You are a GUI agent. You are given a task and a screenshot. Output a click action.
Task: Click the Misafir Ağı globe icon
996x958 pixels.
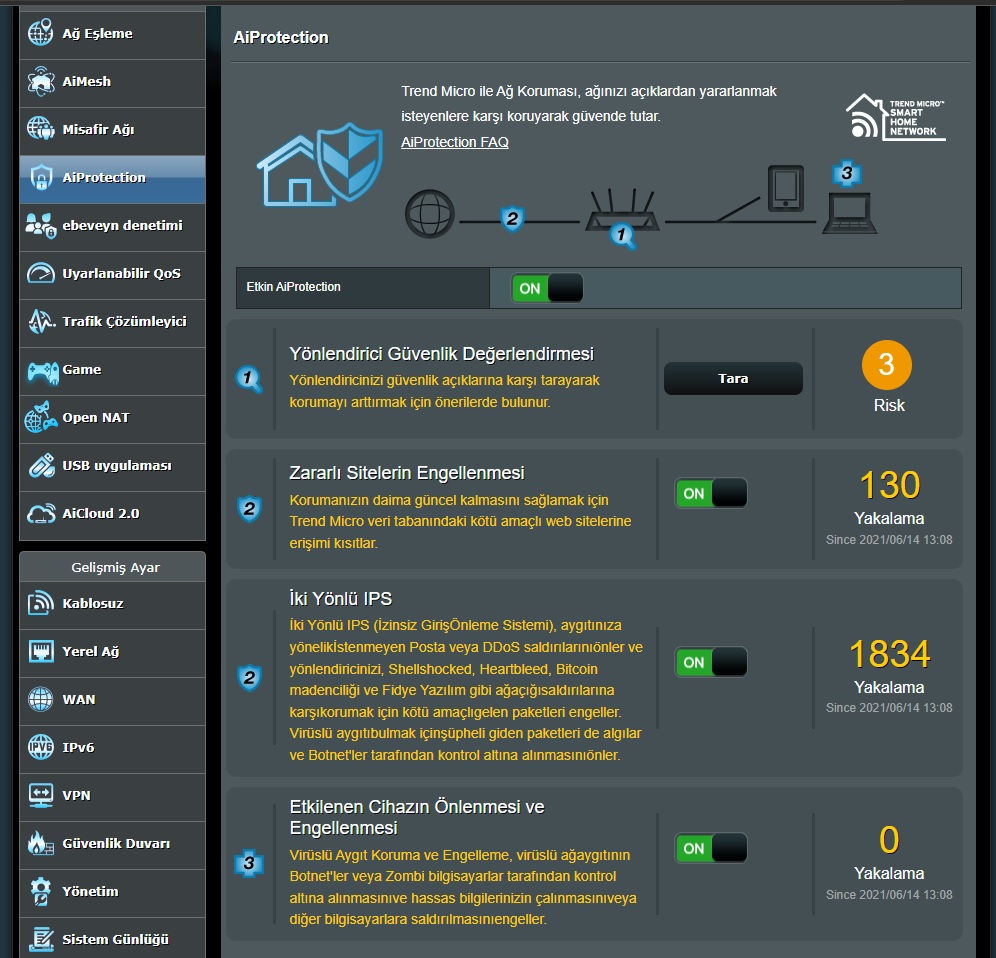click(41, 129)
